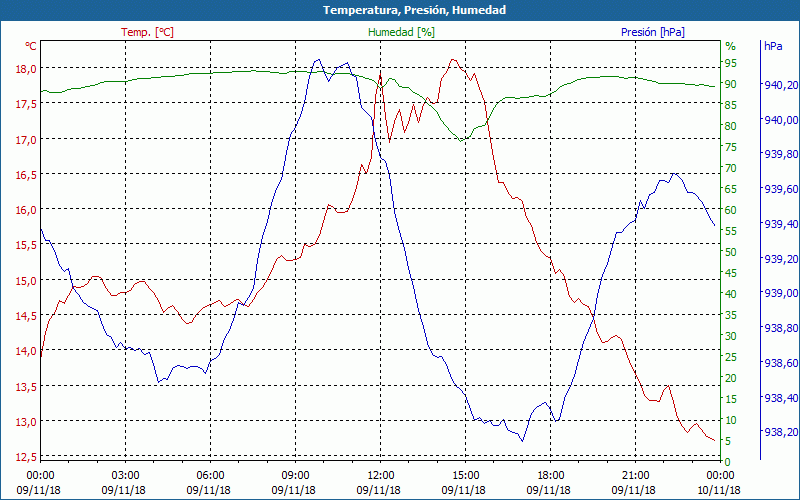
Task: Click pressure axis value '939,60'
Action: click(x=781, y=189)
